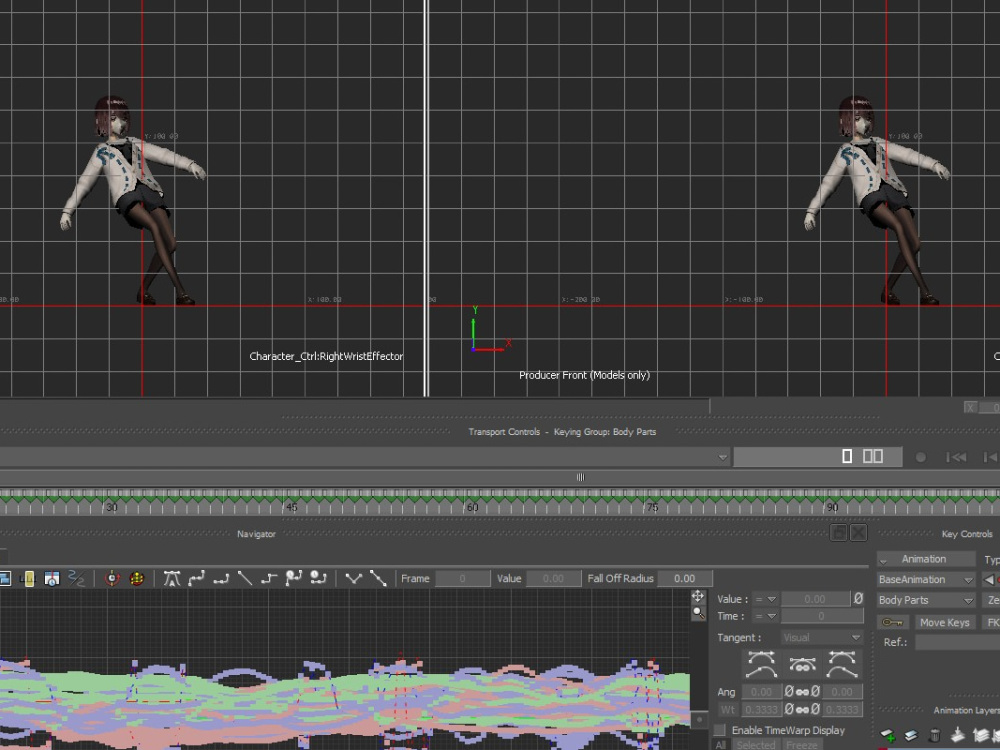Click the move-layer-up stack icon
Screen dimensions: 1000x750
coord(981,736)
